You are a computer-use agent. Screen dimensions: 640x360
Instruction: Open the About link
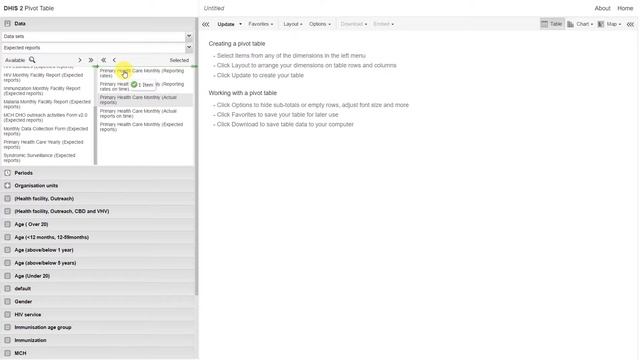(x=602, y=8)
